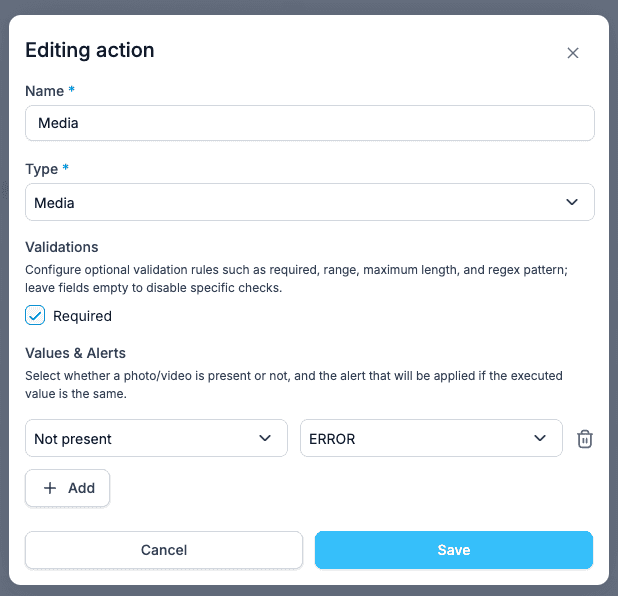This screenshot has height=596, width=618.
Task: Open the Not present value dropdown
Action: click(x=156, y=438)
